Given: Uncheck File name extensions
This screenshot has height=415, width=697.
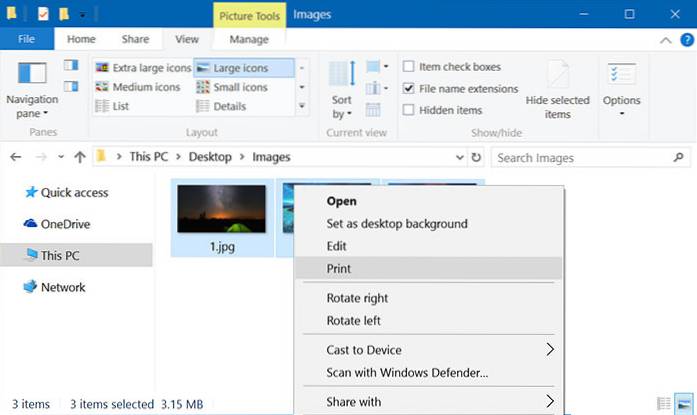Looking at the screenshot, I should pos(409,88).
